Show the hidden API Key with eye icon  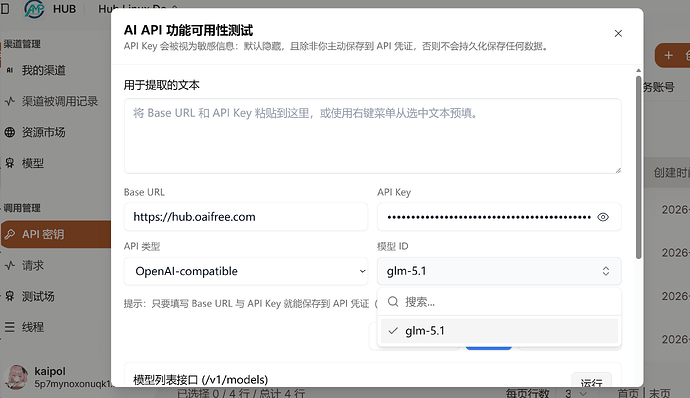pyautogui.click(x=603, y=217)
